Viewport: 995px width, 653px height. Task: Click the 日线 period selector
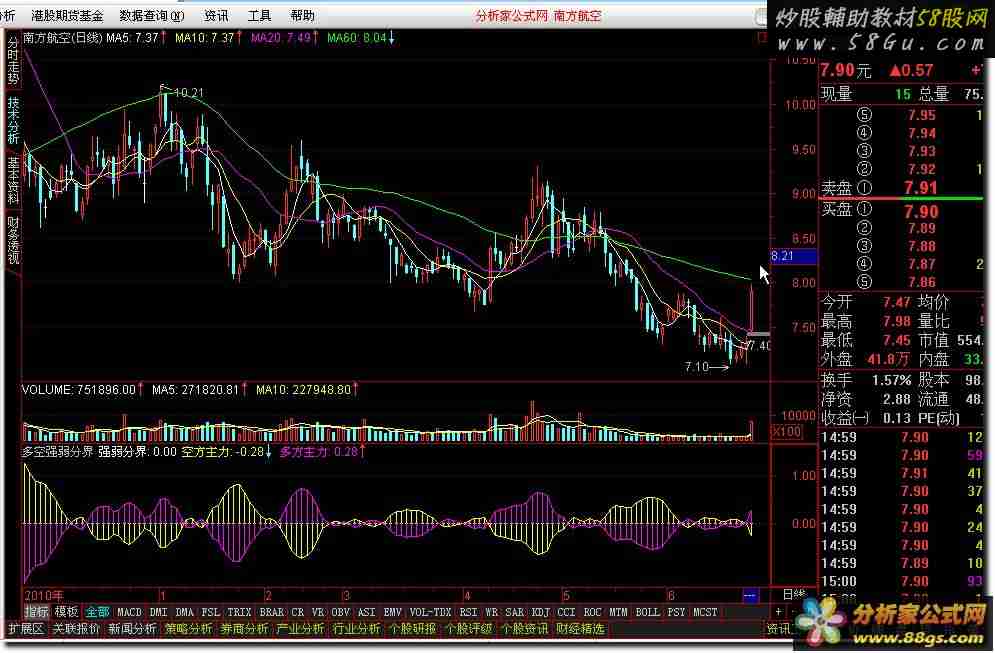793,595
